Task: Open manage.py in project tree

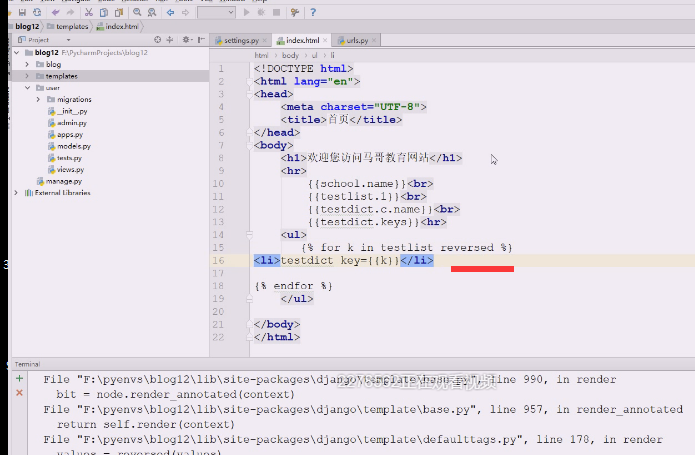Action: 64,181
